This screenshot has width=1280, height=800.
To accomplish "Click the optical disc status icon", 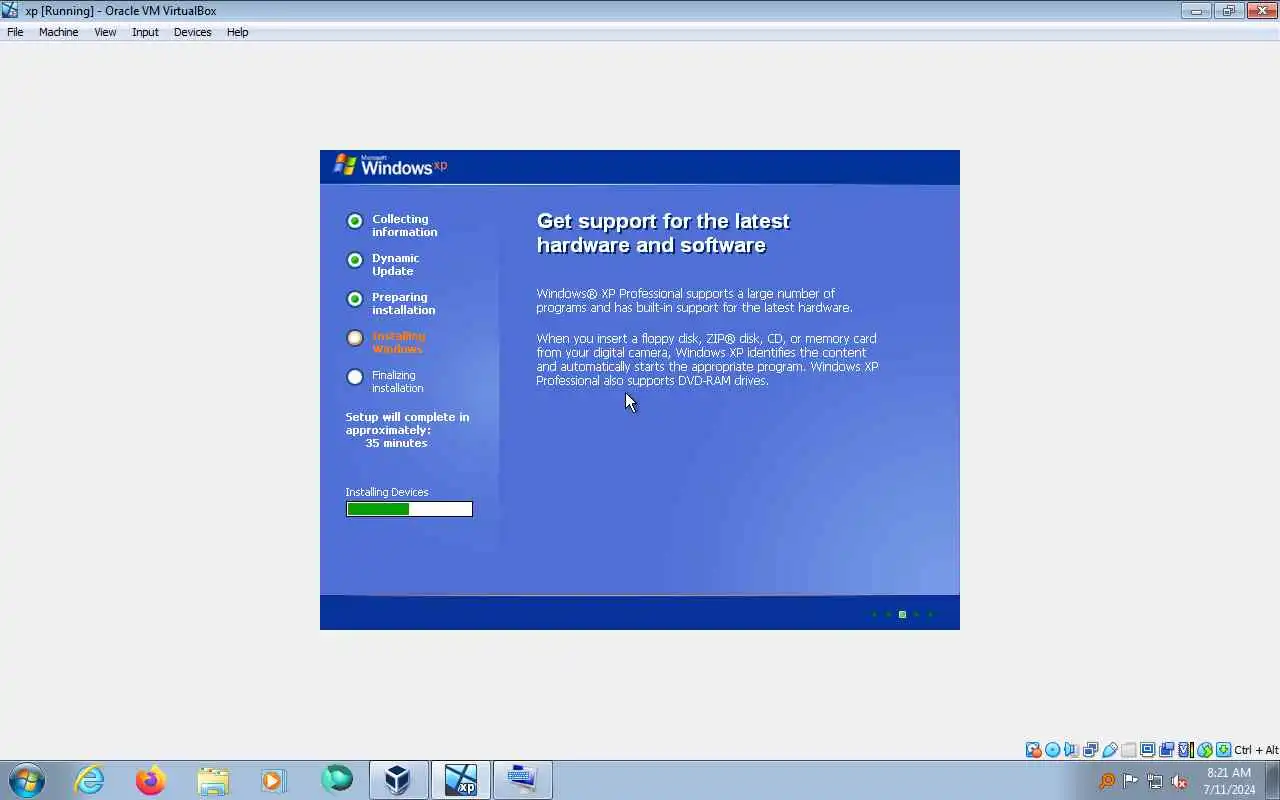I will 1052,750.
